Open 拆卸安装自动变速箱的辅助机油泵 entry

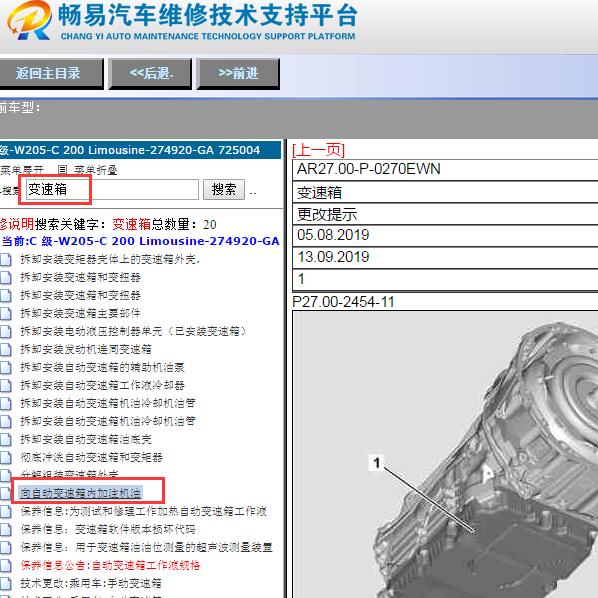103,367
